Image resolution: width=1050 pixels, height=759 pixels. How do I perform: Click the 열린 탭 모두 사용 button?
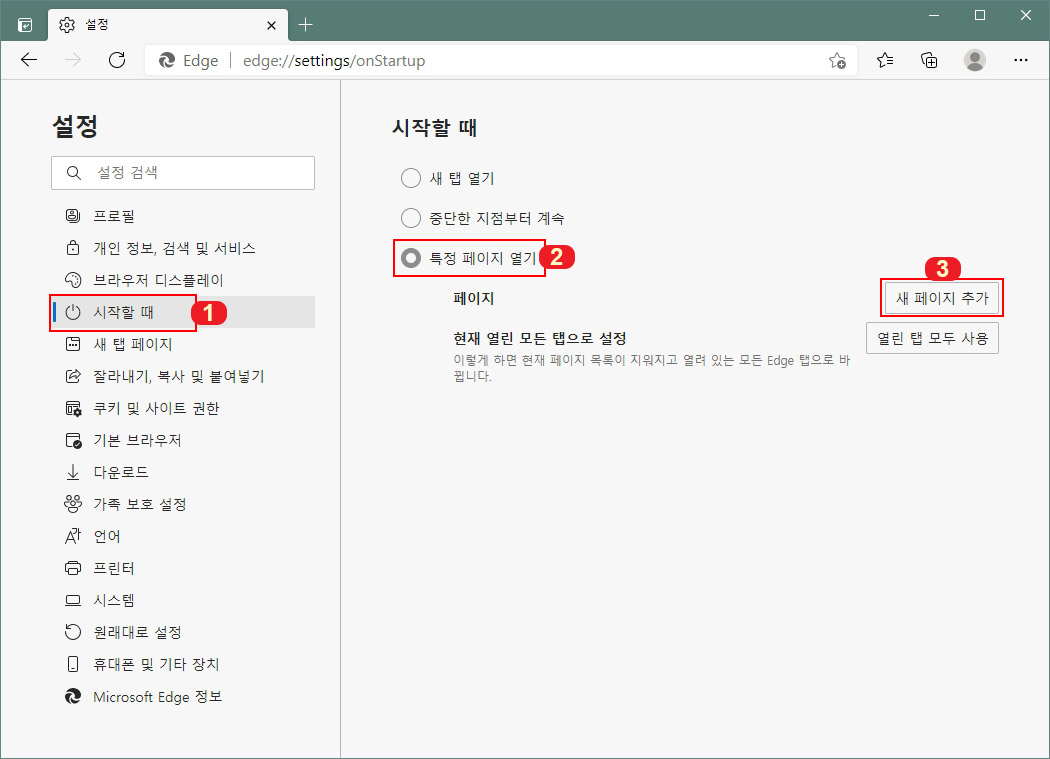931,338
